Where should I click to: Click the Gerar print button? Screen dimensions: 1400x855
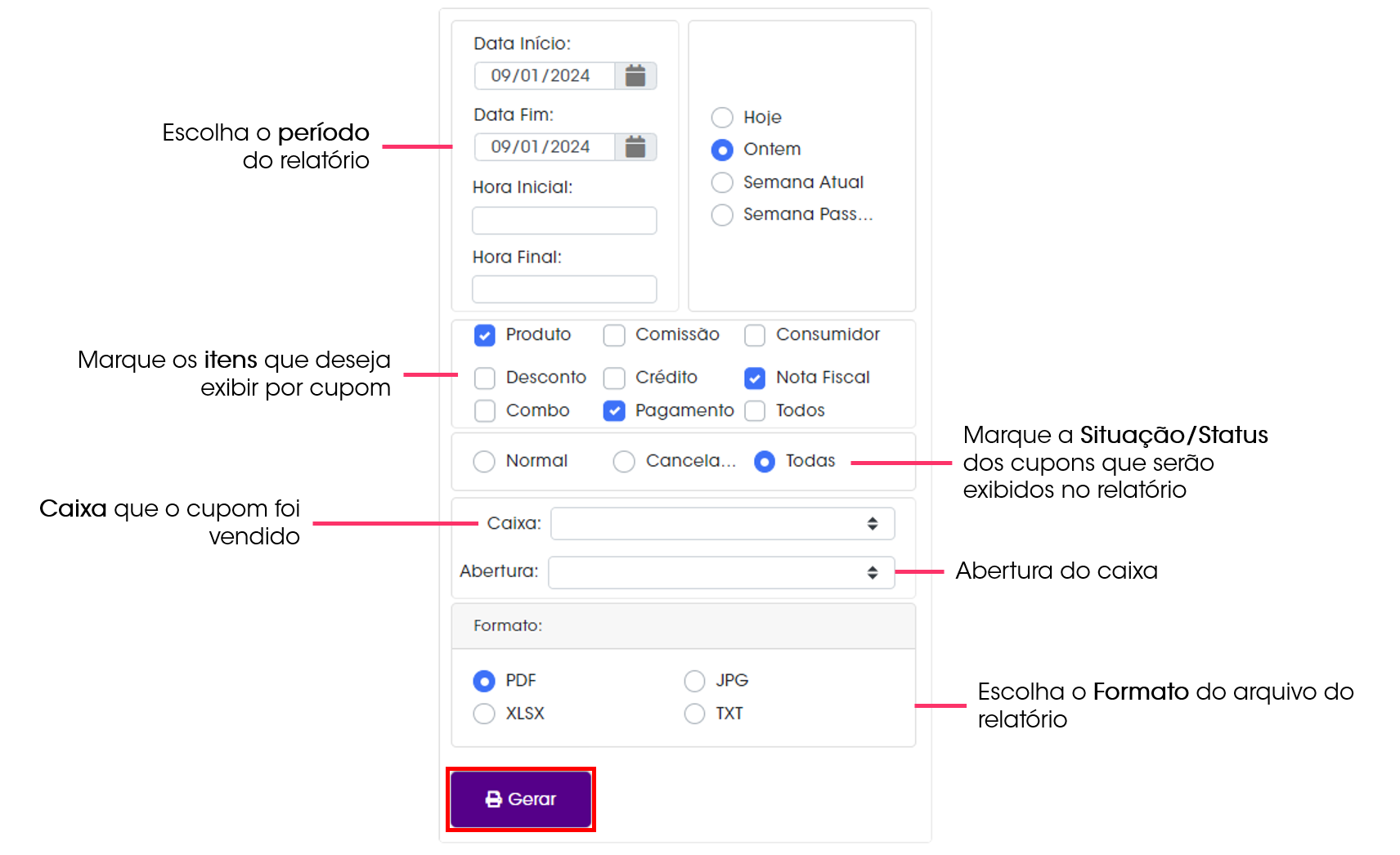pyautogui.click(x=521, y=799)
